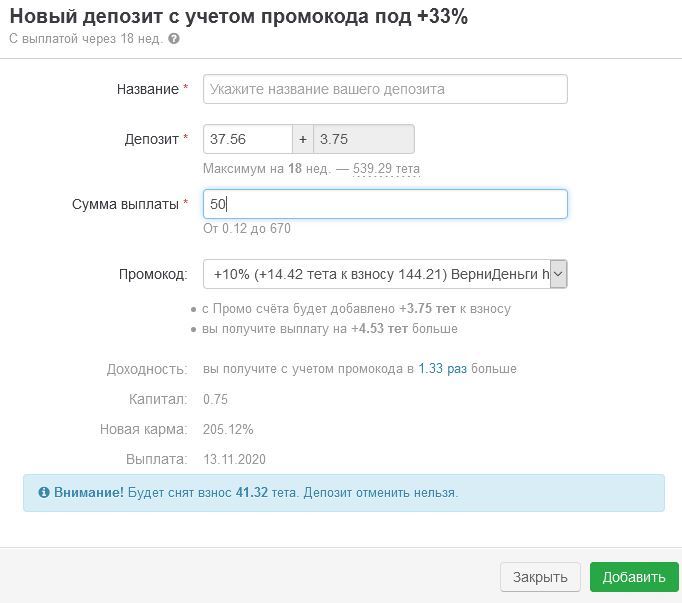Click the Сумма выплаты label
Image resolution: width=682 pixels, height=603 pixels.
[125, 204]
